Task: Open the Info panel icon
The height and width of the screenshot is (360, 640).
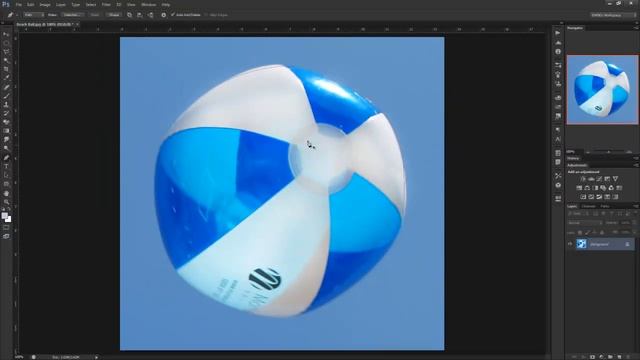Action: [558, 52]
